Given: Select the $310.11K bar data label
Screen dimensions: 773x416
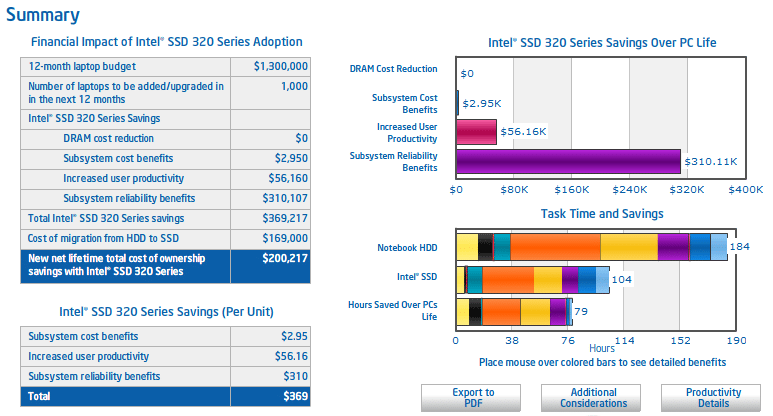Looking at the screenshot, I should click(710, 162).
